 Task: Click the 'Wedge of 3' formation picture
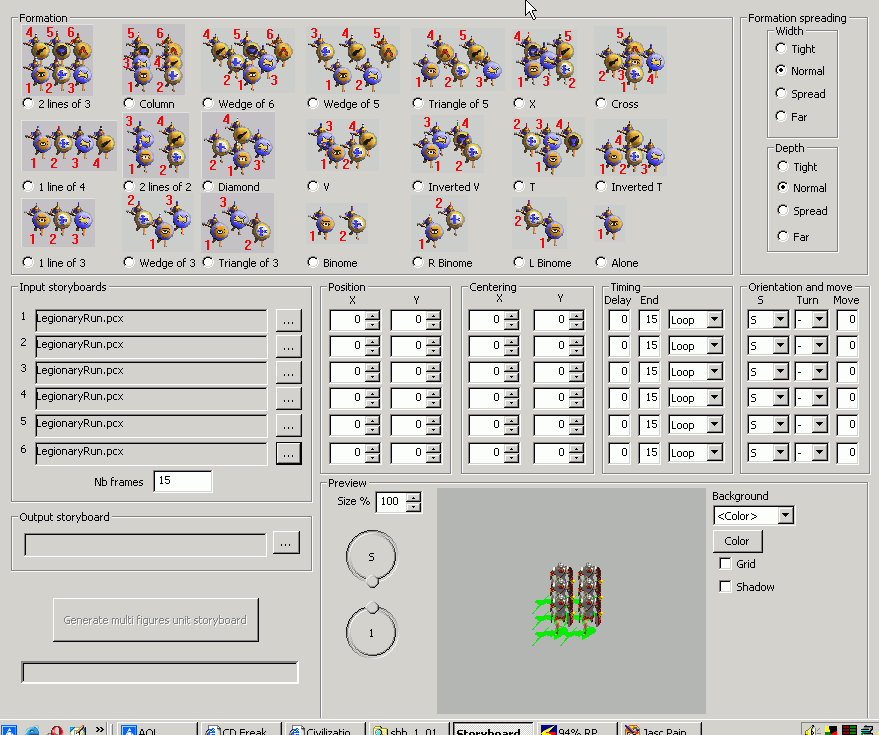(x=159, y=223)
